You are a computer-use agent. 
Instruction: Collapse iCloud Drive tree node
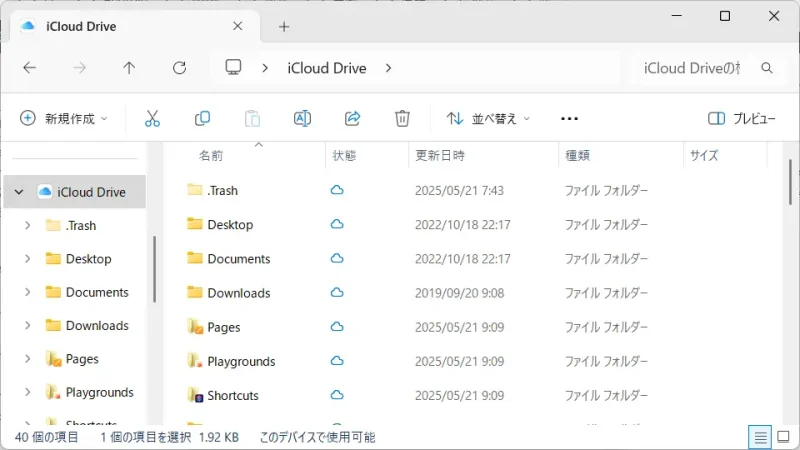19,191
